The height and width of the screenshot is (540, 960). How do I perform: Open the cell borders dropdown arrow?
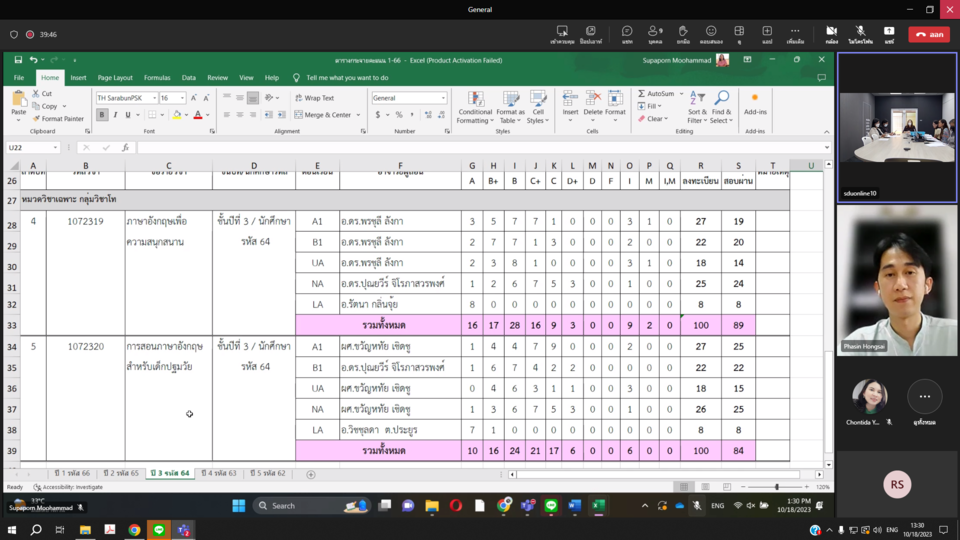tap(162, 115)
